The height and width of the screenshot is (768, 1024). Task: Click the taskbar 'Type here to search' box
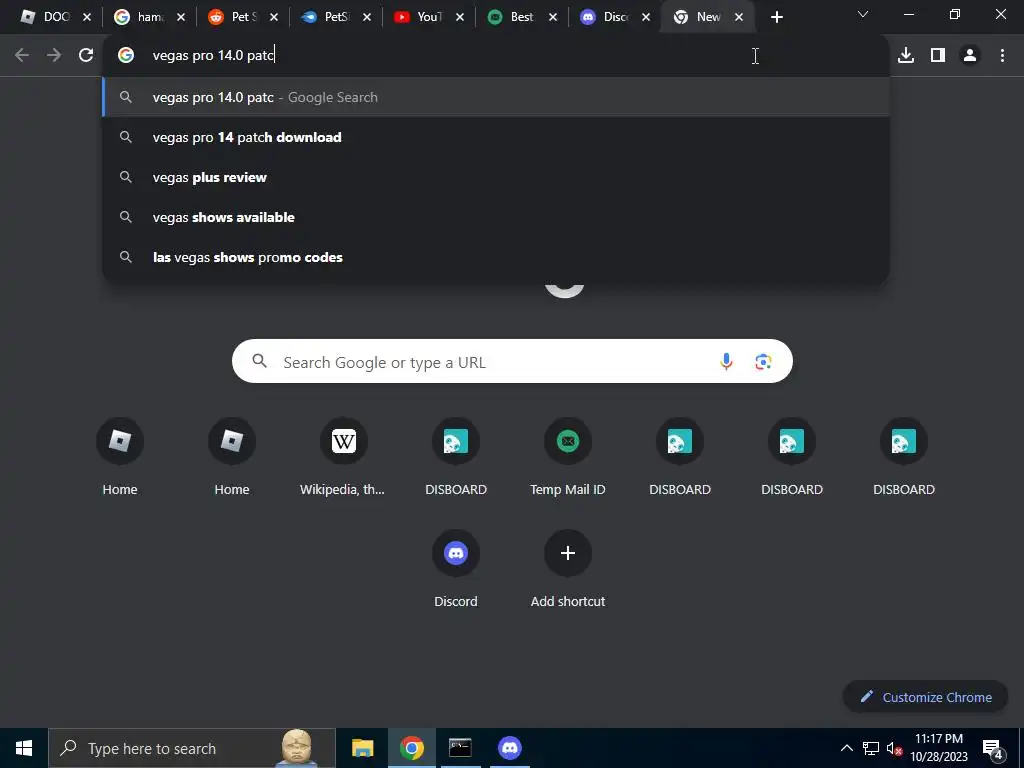pos(192,748)
